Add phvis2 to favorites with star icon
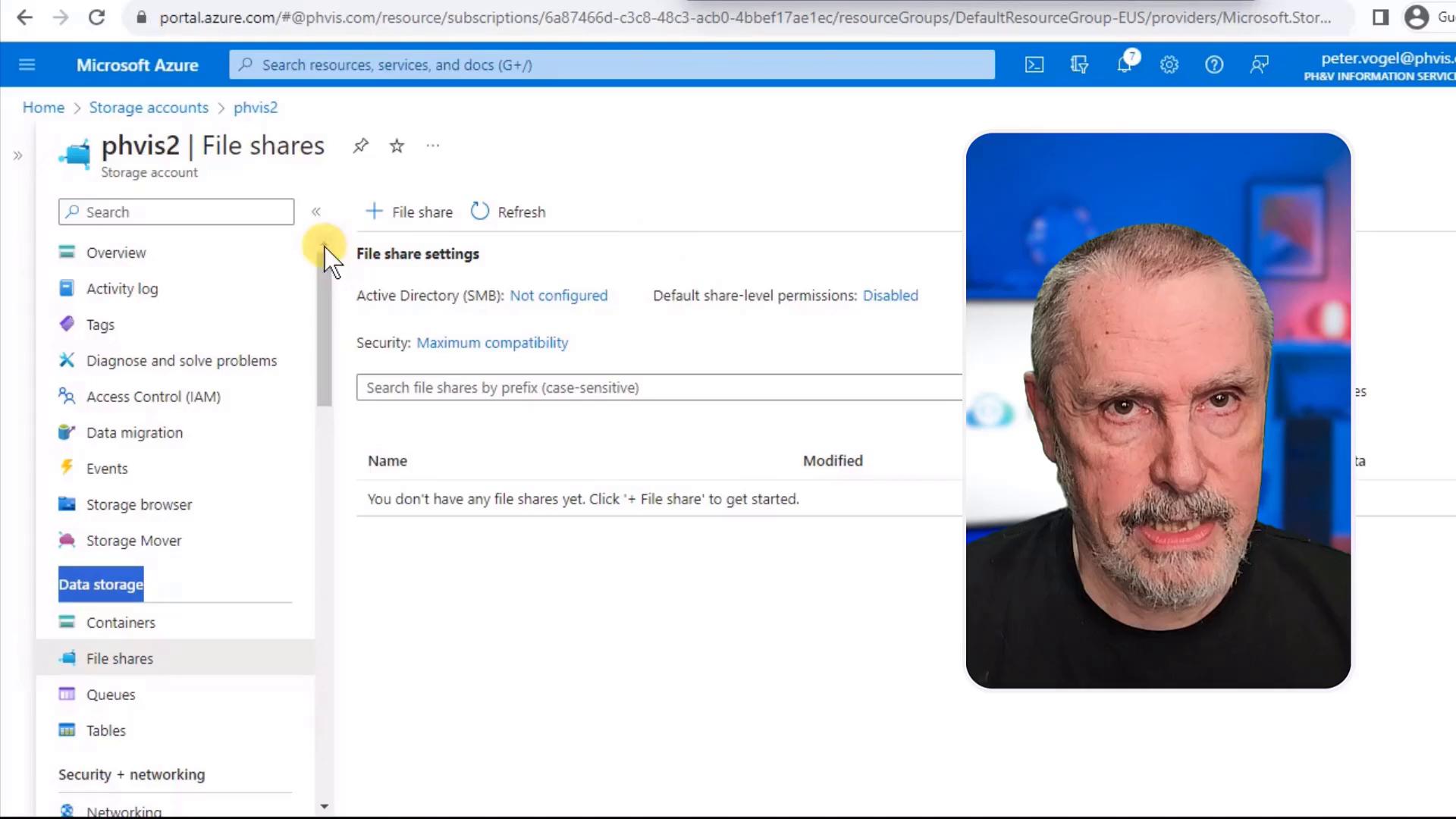 [x=397, y=146]
